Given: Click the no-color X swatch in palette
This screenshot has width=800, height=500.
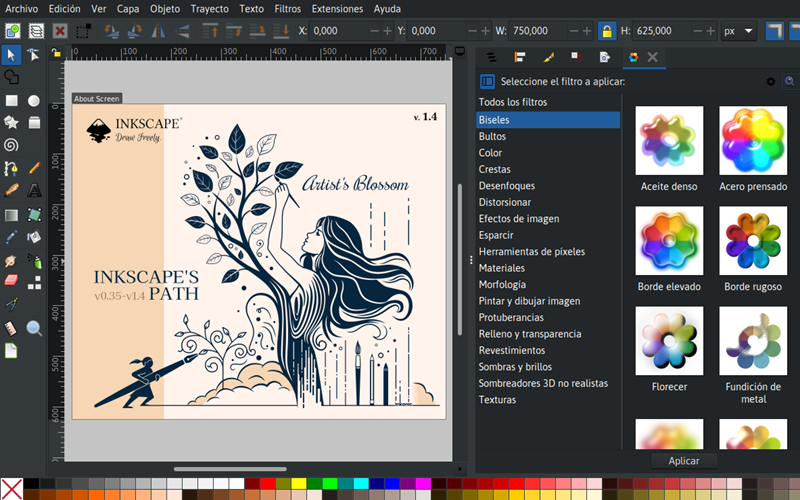Looking at the screenshot, I should tap(11, 489).
